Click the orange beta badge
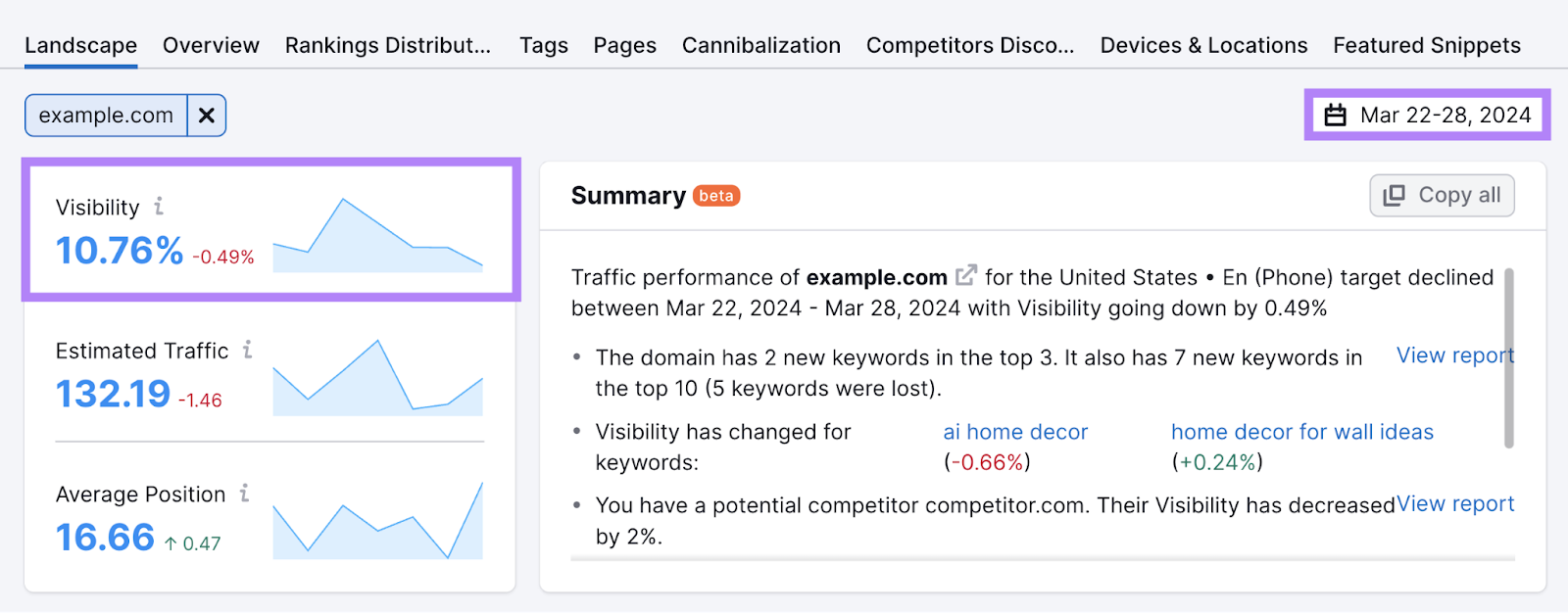This screenshot has height=613, width=1568. tap(716, 196)
